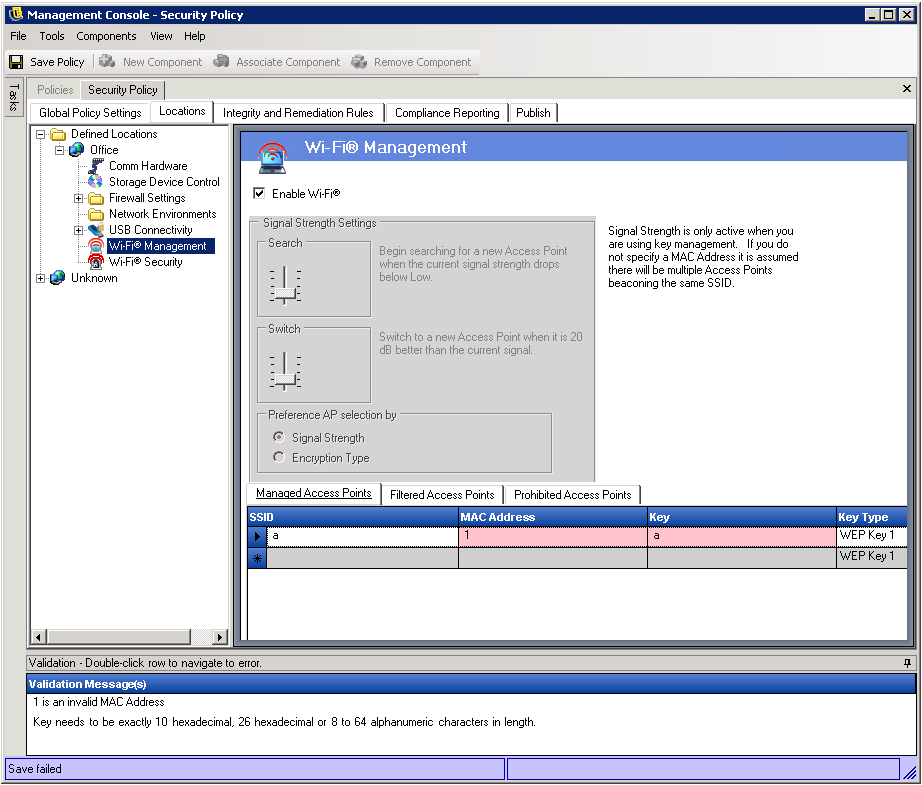Toggle the Enable Wi-Fi checkbox
Screen dimensions: 922x785
(x=259, y=193)
